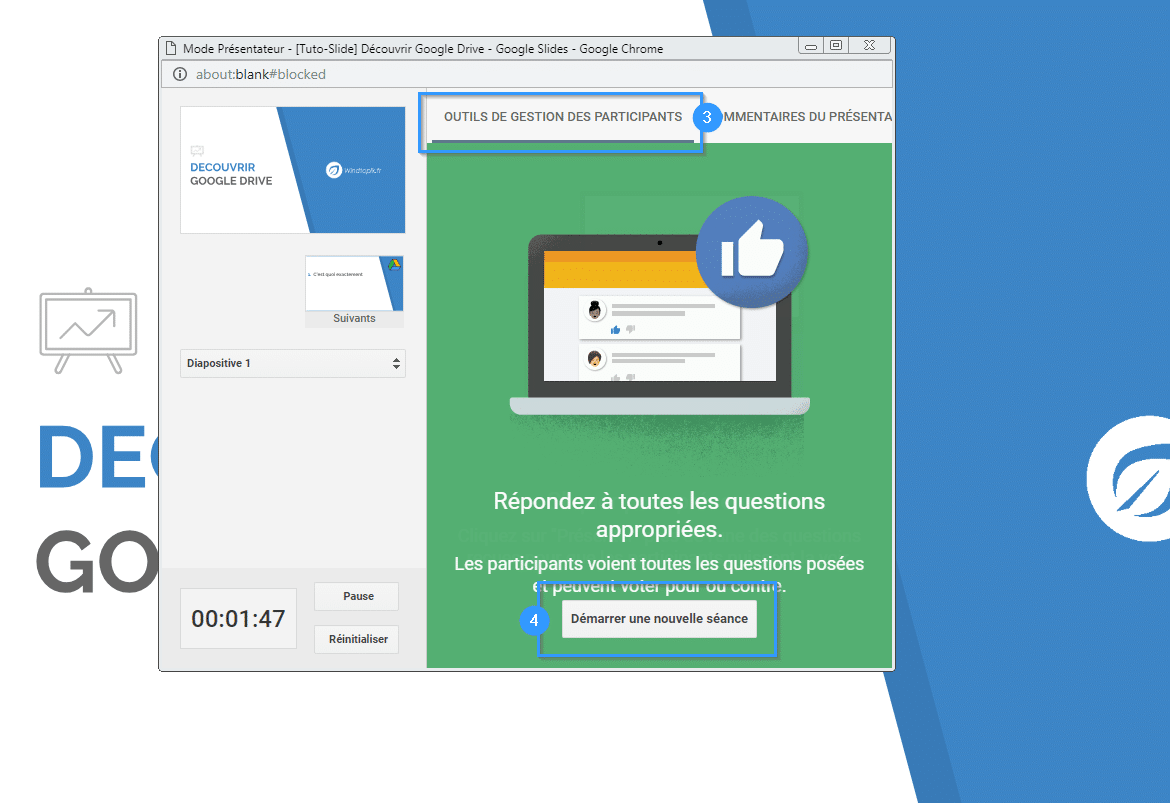Click the thumbs-up icon on the green panel
The width and height of the screenshot is (1170, 803).
[752, 252]
